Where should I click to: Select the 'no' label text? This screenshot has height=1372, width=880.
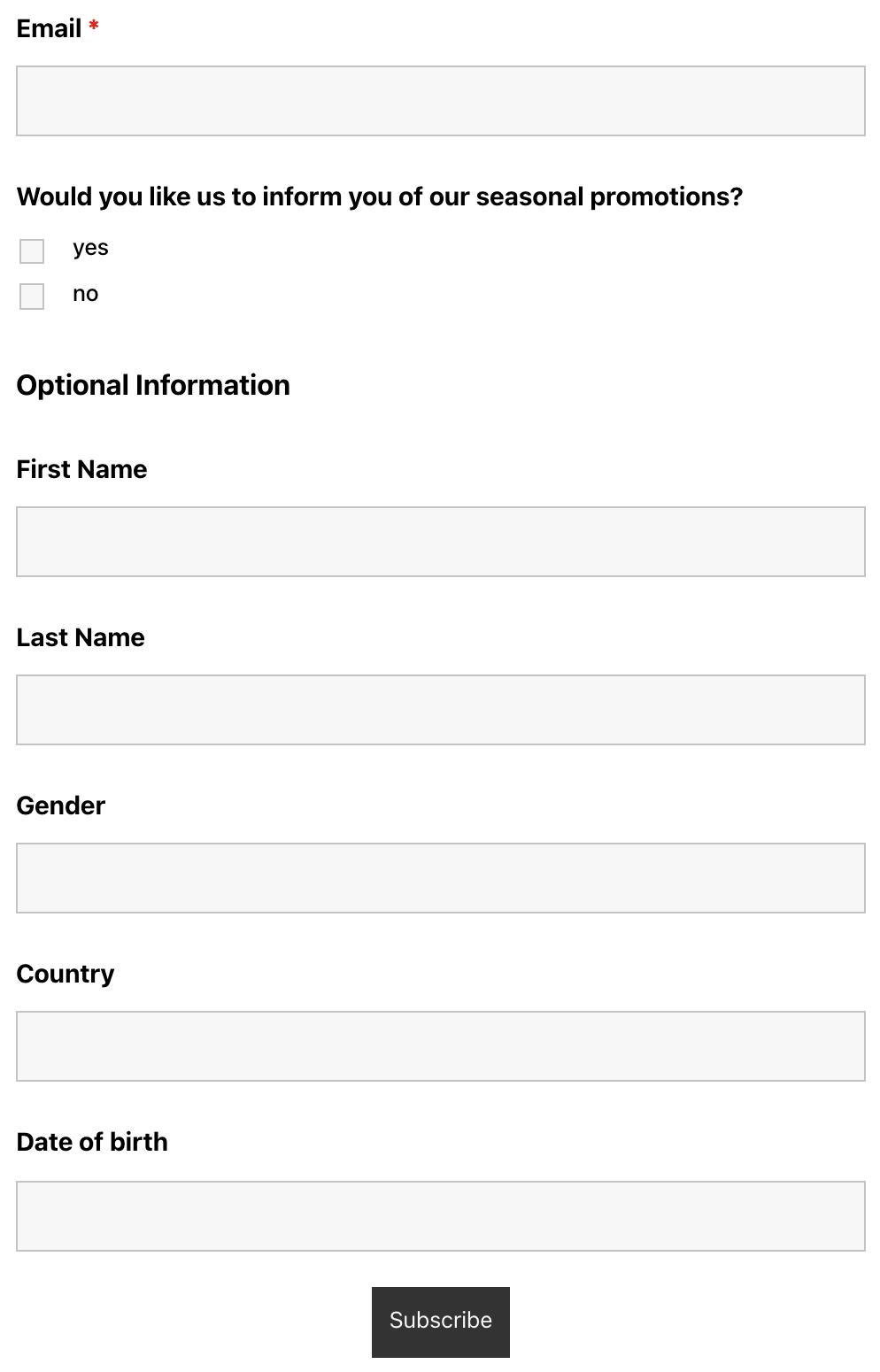84,295
